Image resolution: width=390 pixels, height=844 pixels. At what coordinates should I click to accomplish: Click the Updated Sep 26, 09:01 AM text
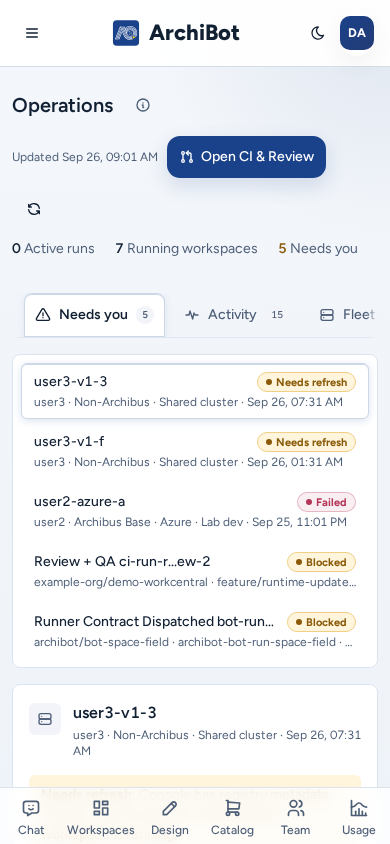coord(85,157)
